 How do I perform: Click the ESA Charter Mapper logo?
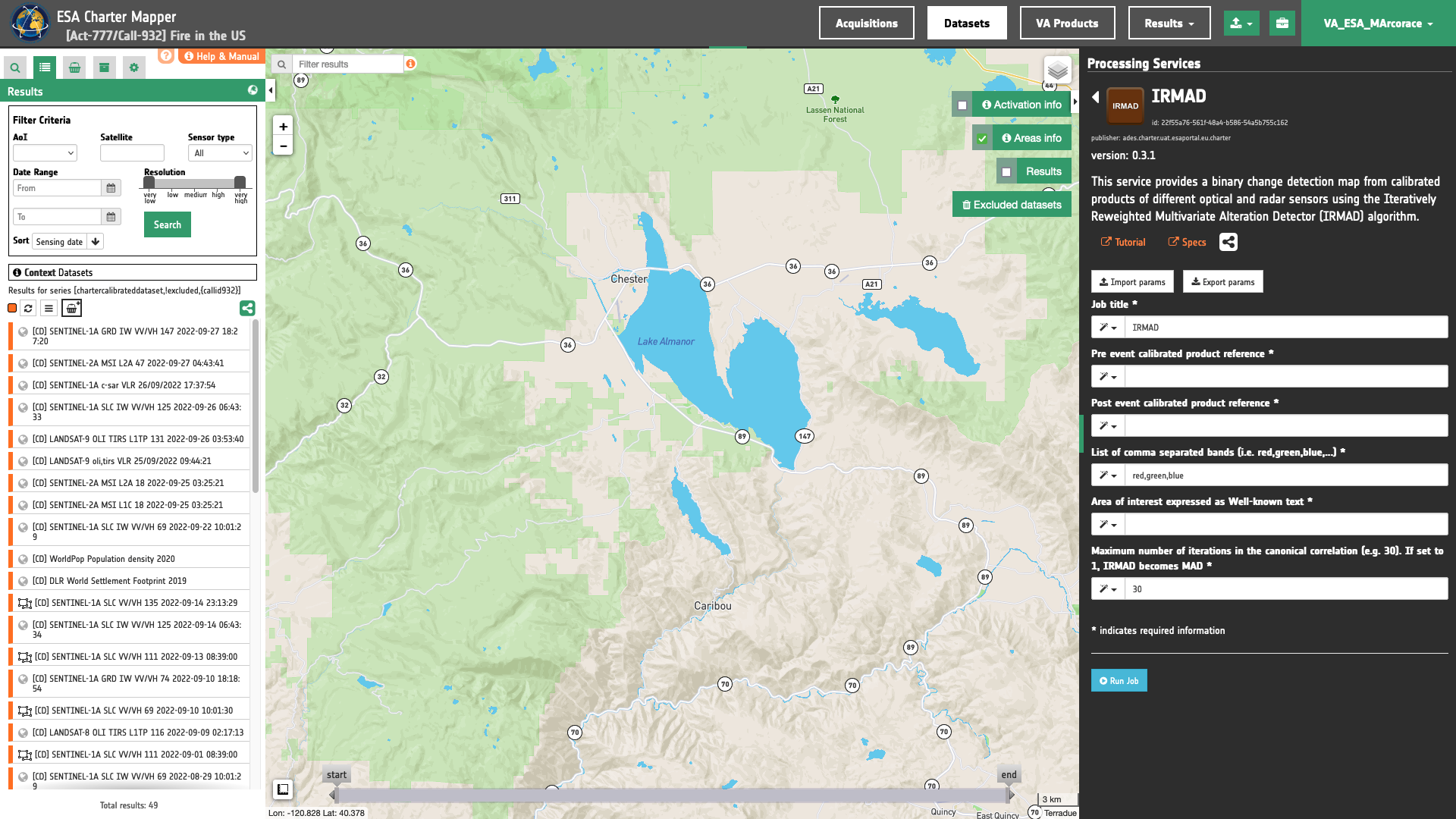[30, 23]
